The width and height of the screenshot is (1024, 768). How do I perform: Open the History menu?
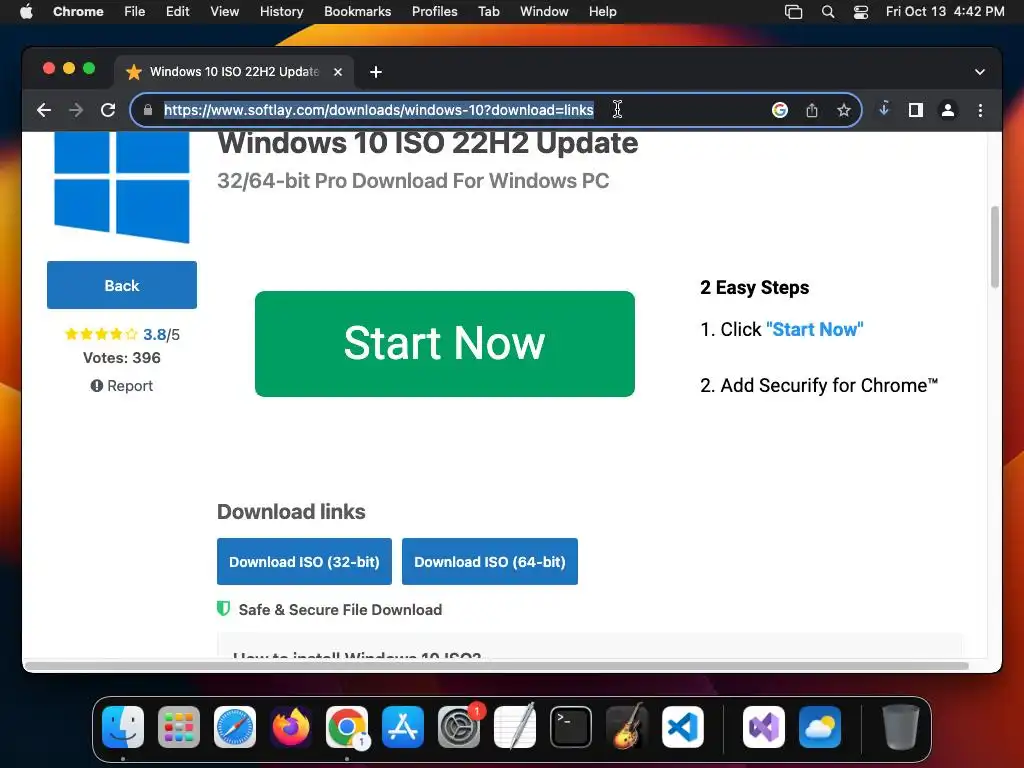coord(281,12)
